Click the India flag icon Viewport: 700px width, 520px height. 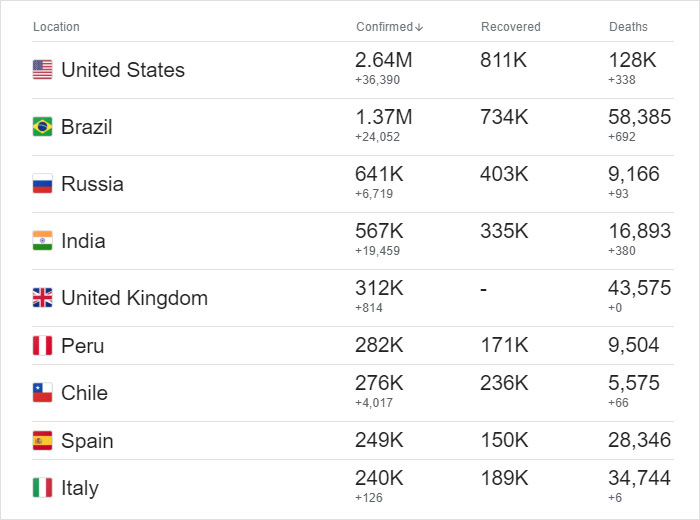42,241
